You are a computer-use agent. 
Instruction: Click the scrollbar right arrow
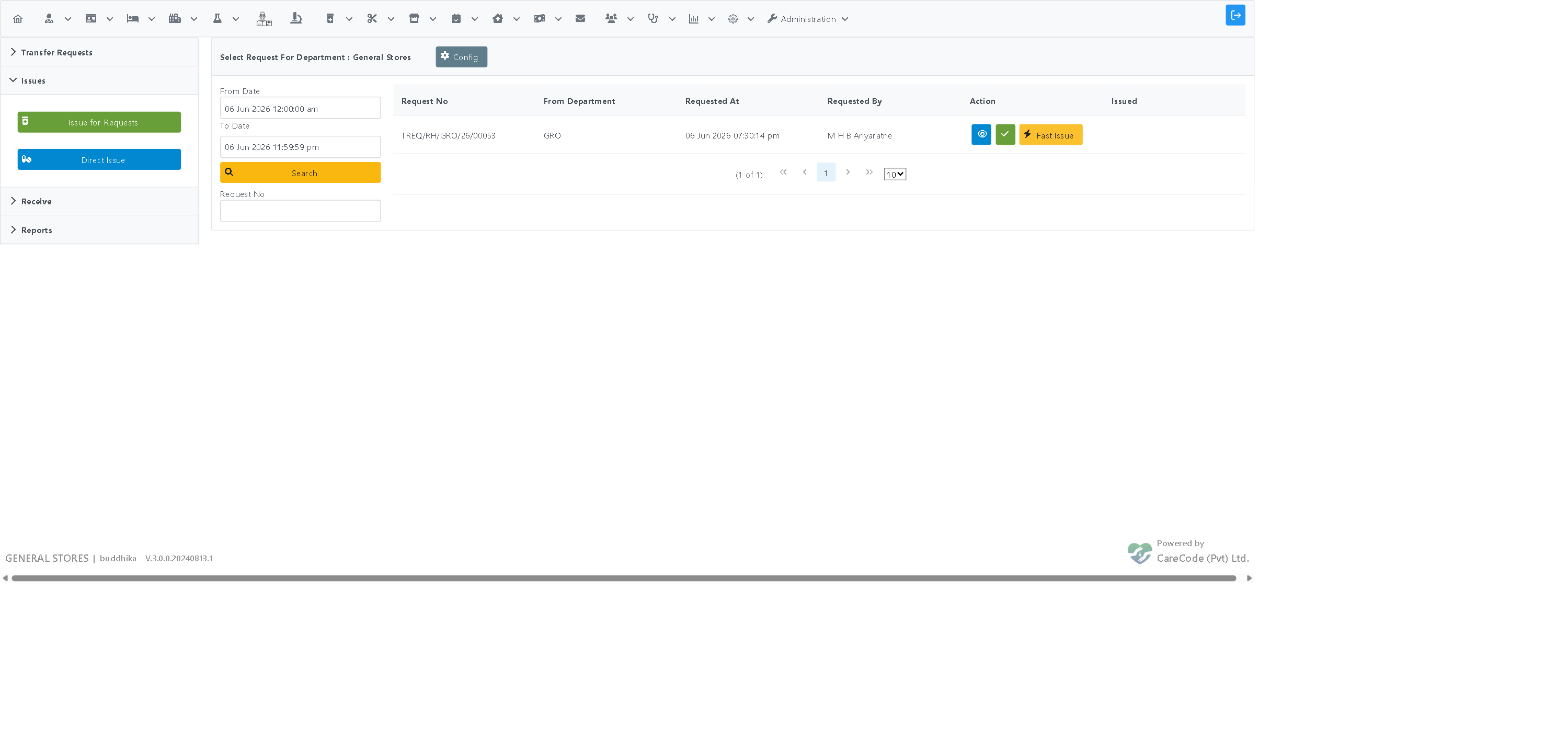click(x=1249, y=578)
